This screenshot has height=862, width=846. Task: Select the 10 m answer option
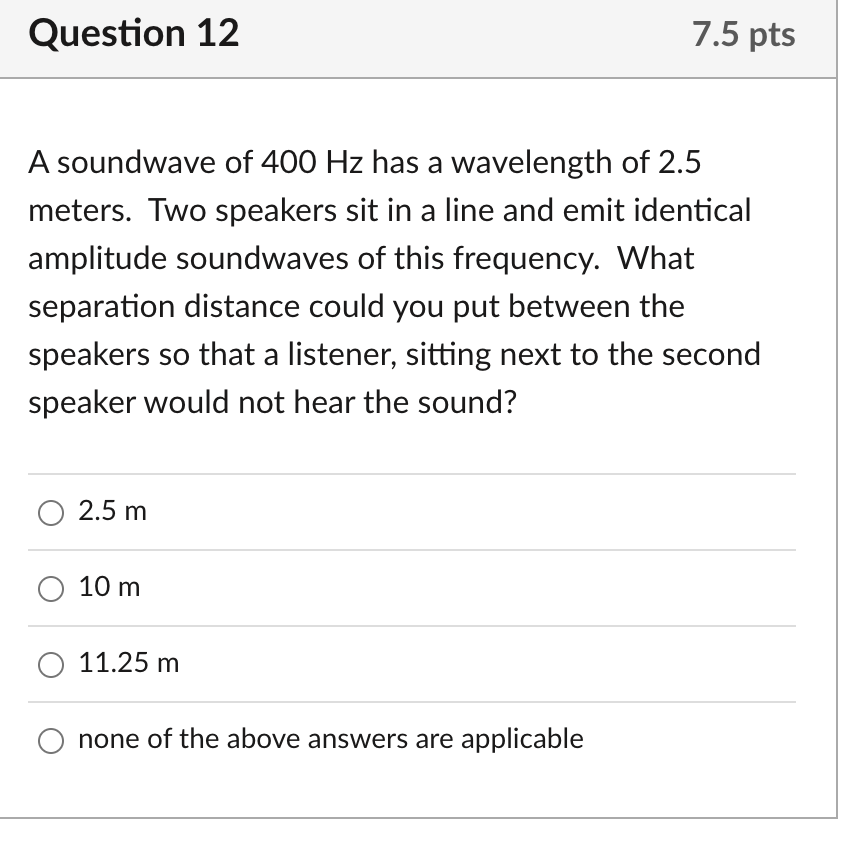(108, 587)
